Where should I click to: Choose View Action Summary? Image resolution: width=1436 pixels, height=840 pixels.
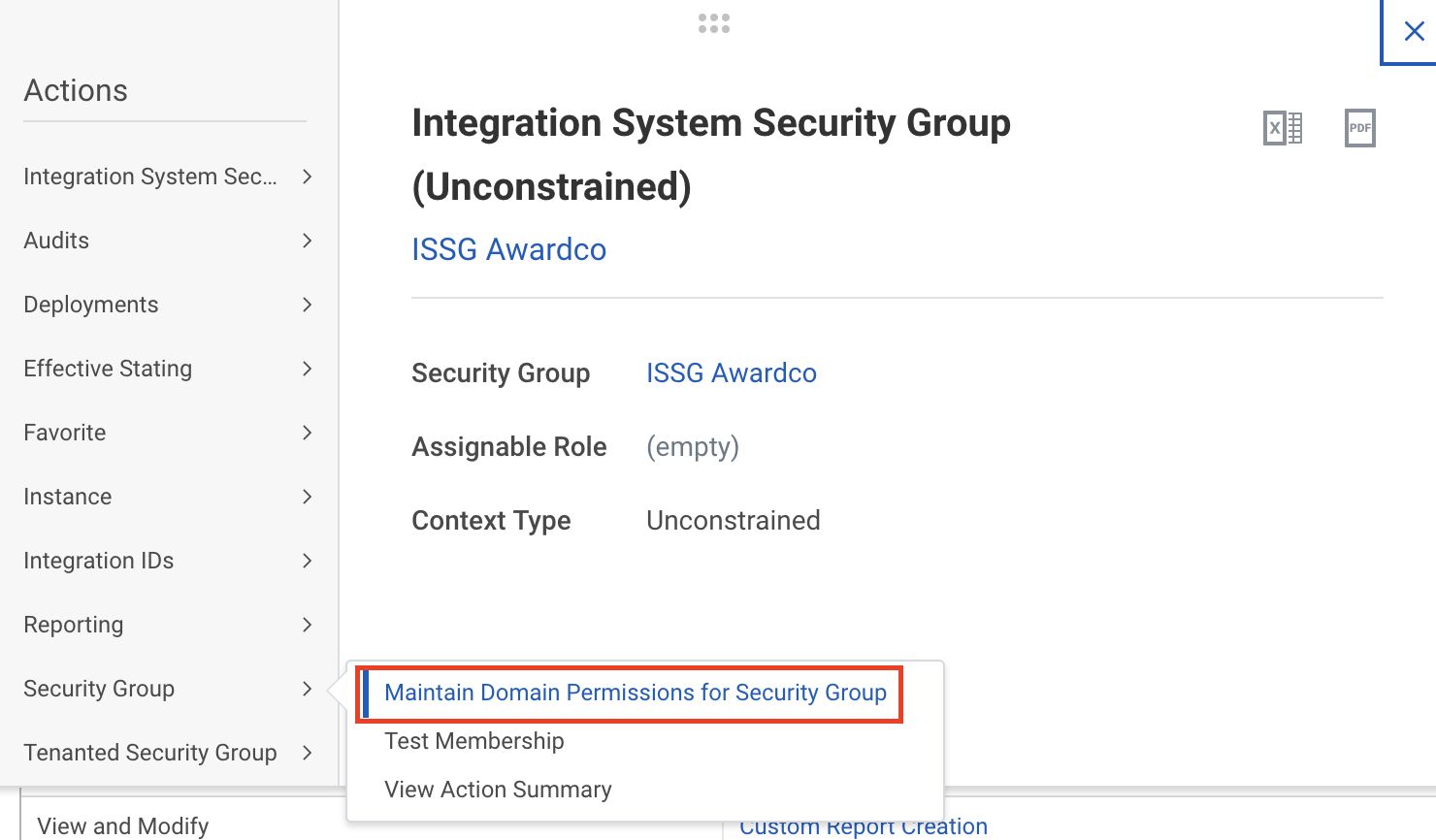(497, 789)
